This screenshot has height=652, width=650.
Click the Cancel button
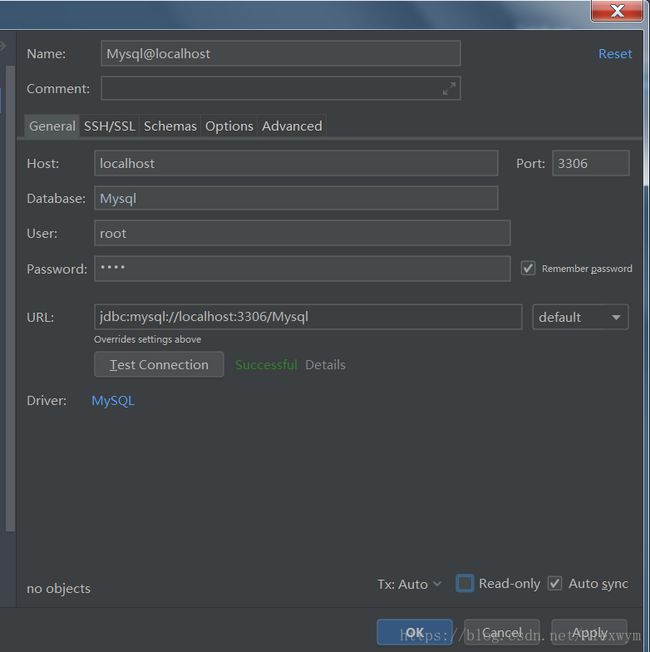coord(502,632)
